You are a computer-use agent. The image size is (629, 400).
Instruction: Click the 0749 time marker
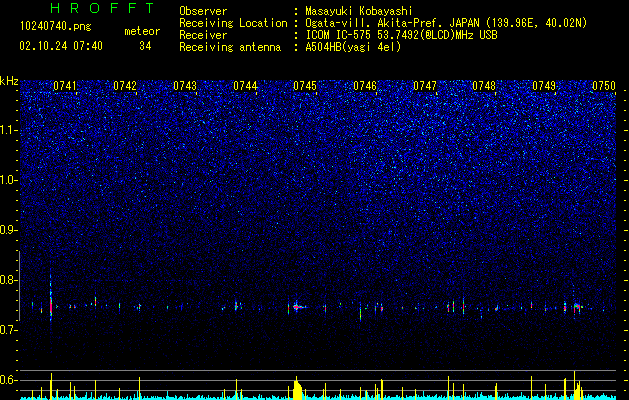click(x=544, y=86)
